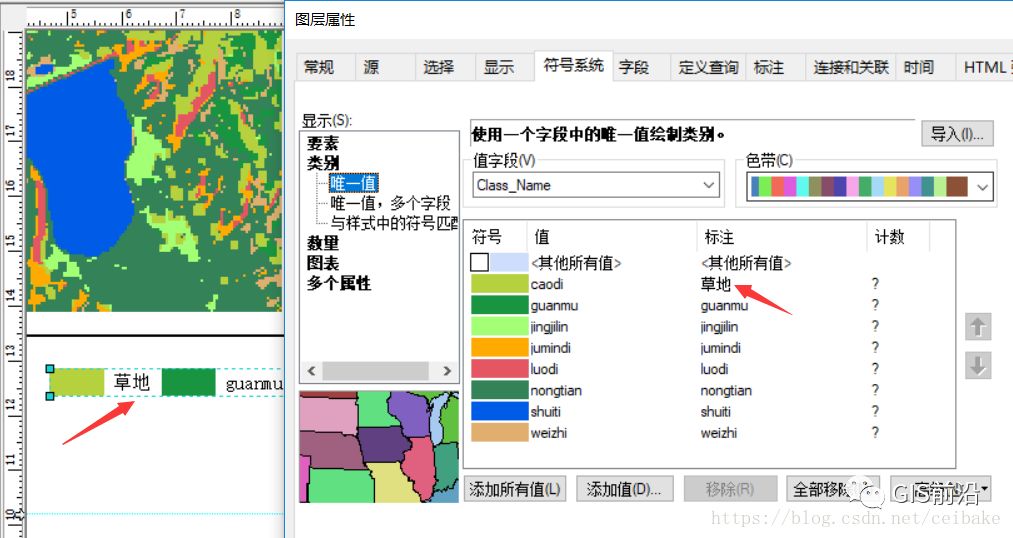Click the caodi value cell

point(547,284)
